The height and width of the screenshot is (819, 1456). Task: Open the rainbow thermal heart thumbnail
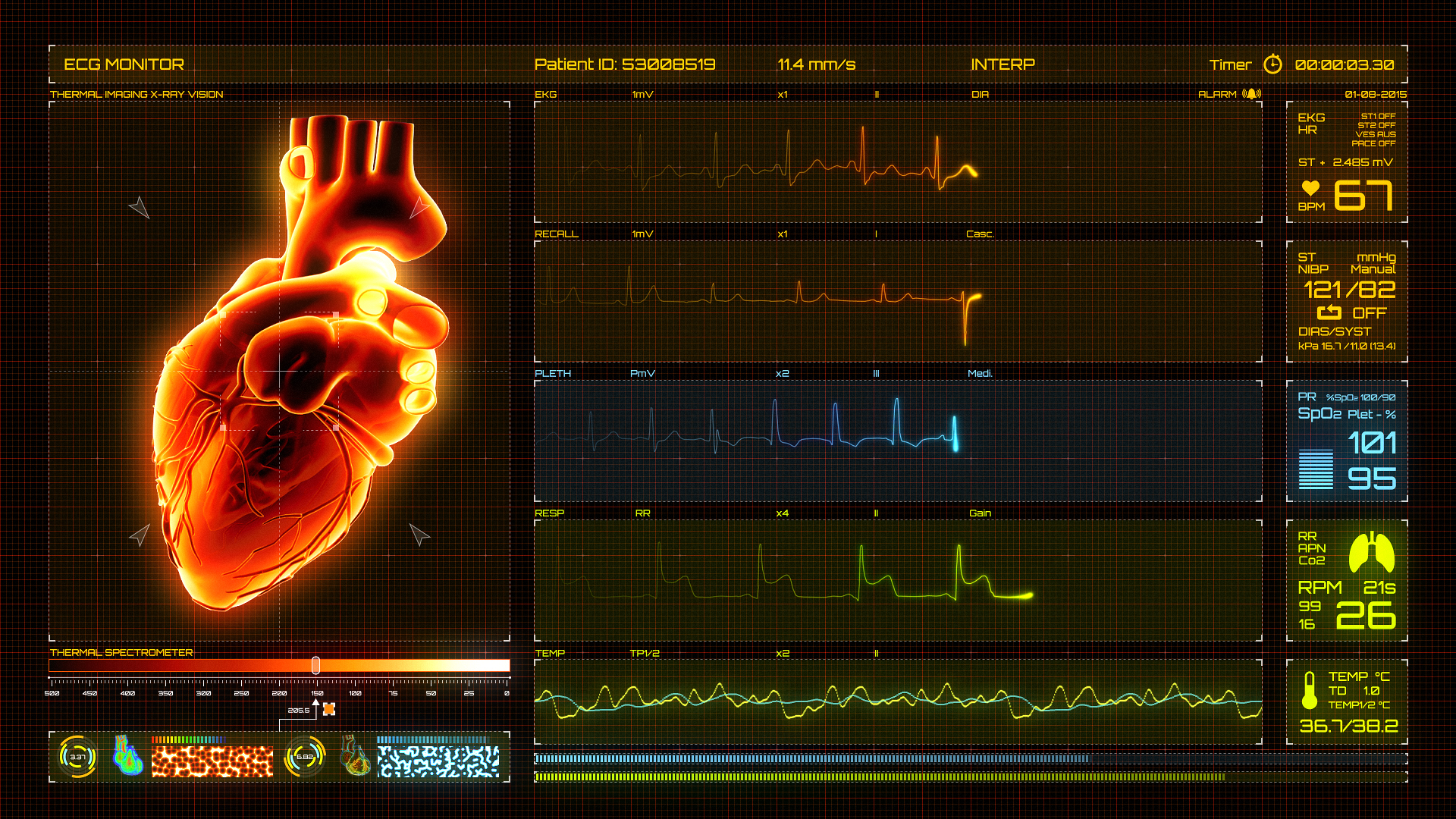(128, 755)
